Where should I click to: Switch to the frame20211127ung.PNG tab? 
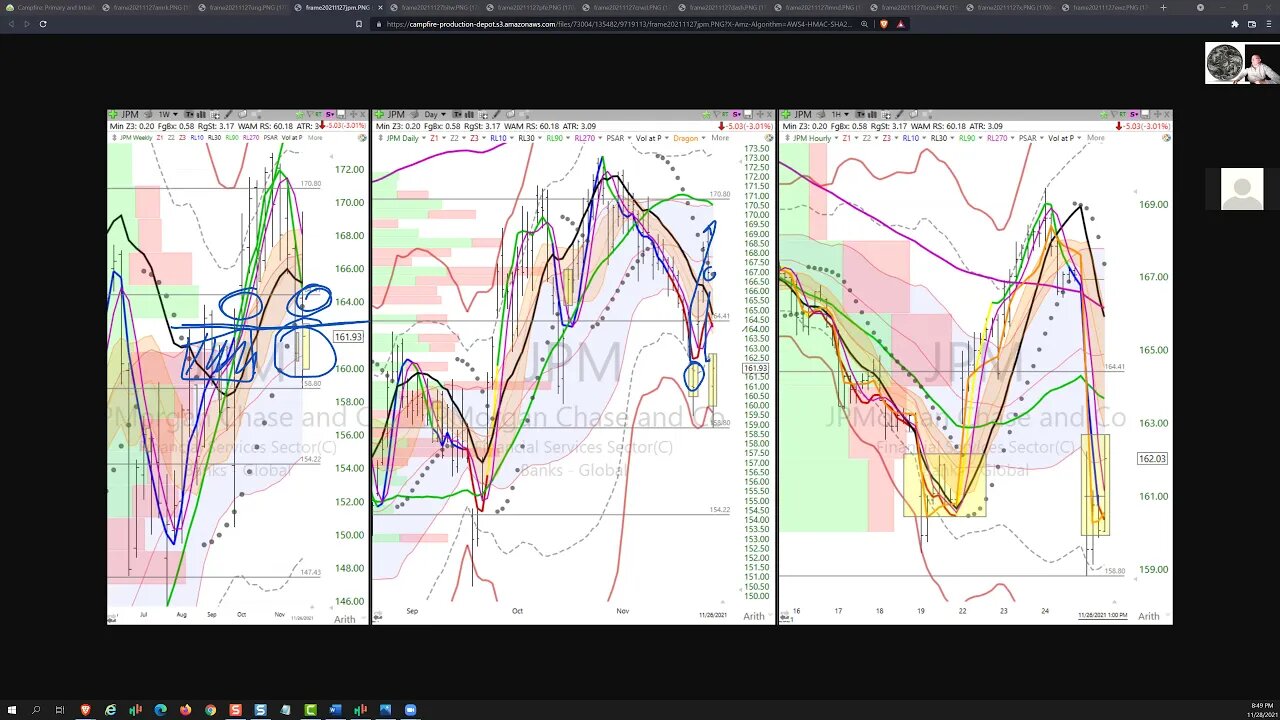point(241,7)
